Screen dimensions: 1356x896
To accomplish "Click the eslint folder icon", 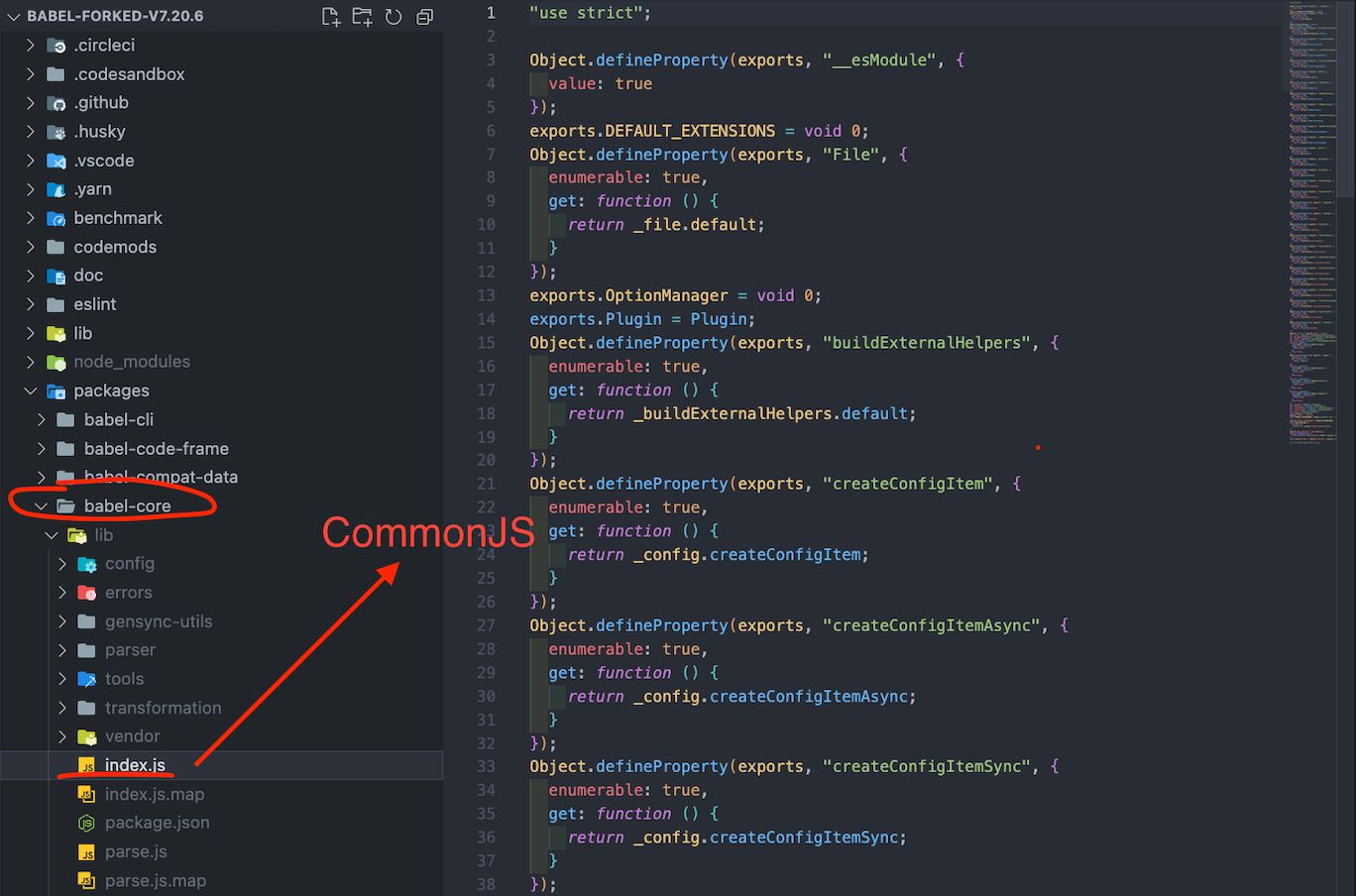I will tap(56, 304).
